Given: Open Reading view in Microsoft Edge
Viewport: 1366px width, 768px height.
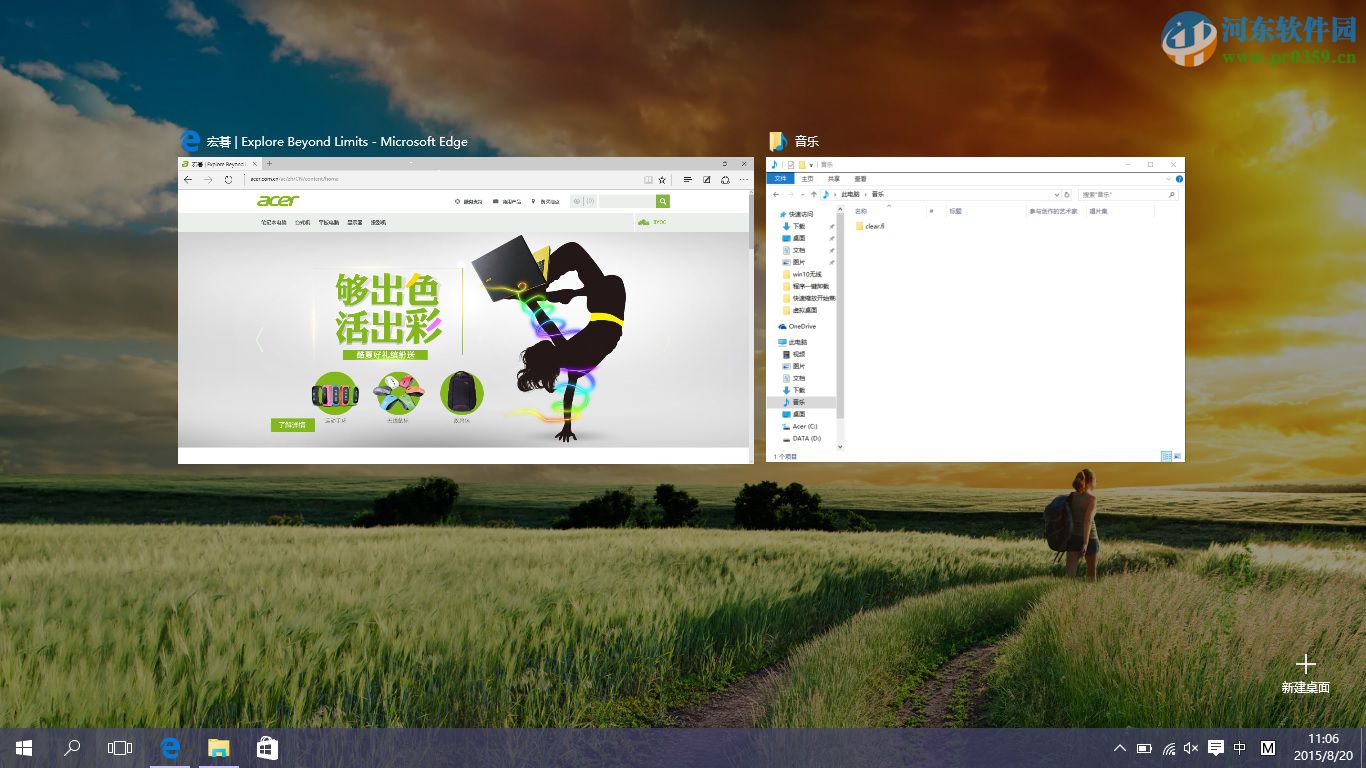Looking at the screenshot, I should (648, 180).
